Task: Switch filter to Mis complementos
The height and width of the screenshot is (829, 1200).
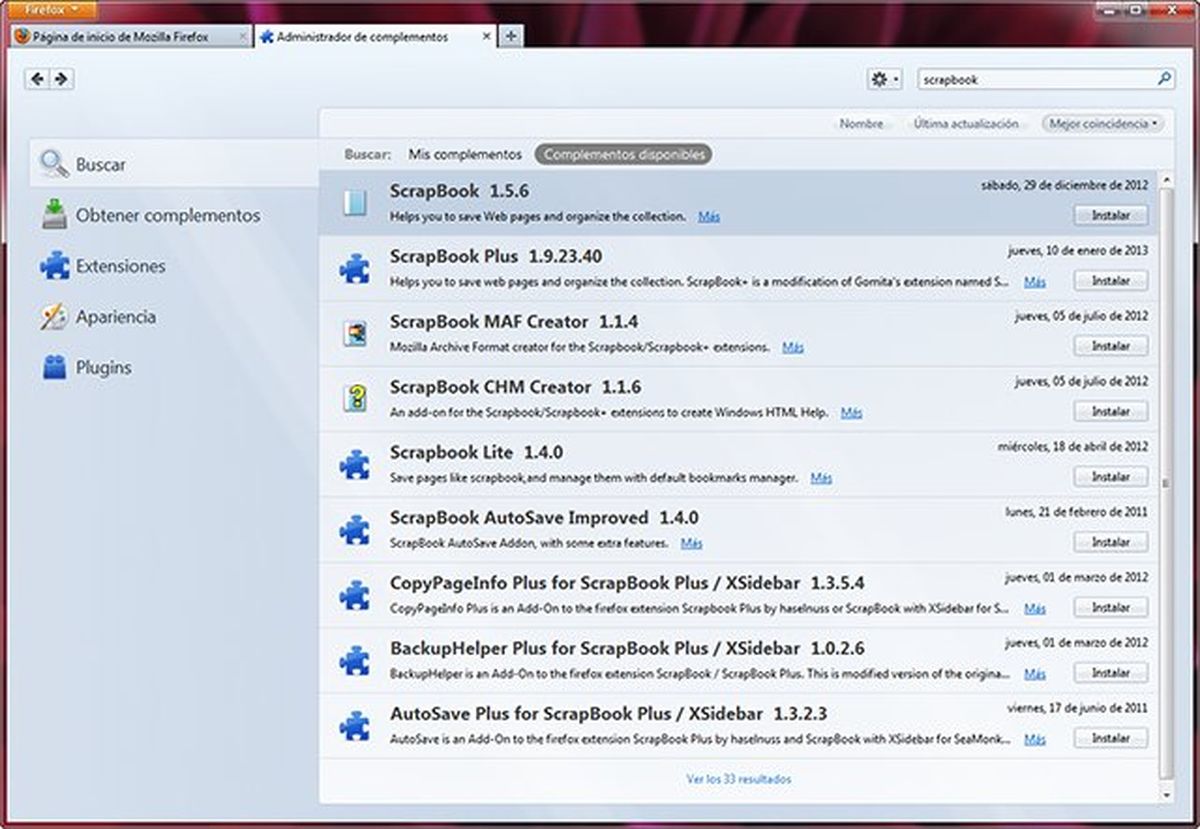Action: click(466, 155)
